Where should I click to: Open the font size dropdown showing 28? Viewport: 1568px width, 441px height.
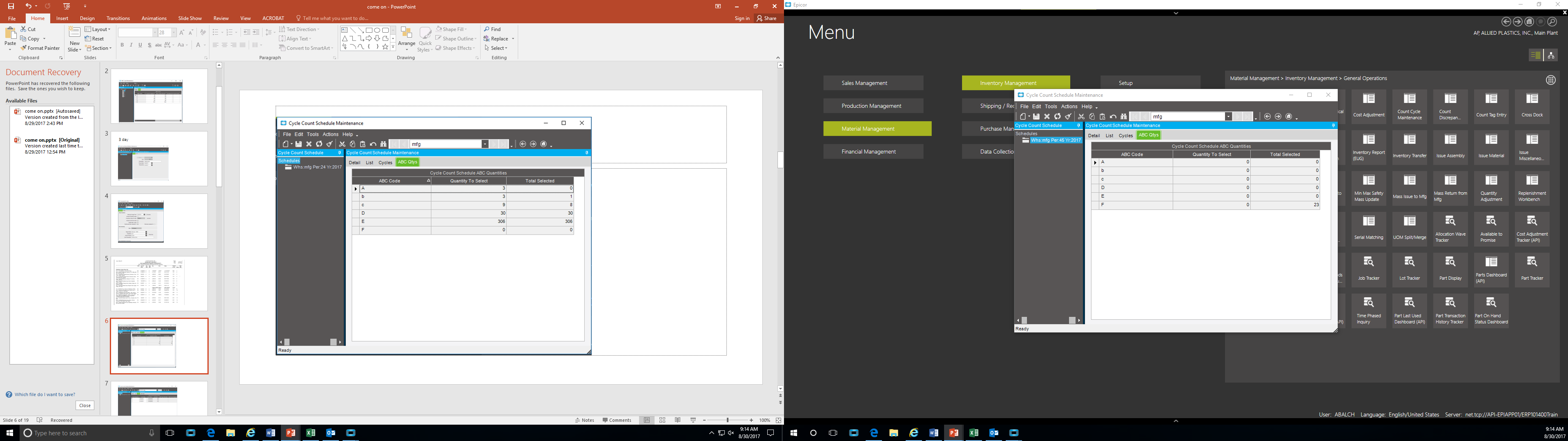[174, 32]
